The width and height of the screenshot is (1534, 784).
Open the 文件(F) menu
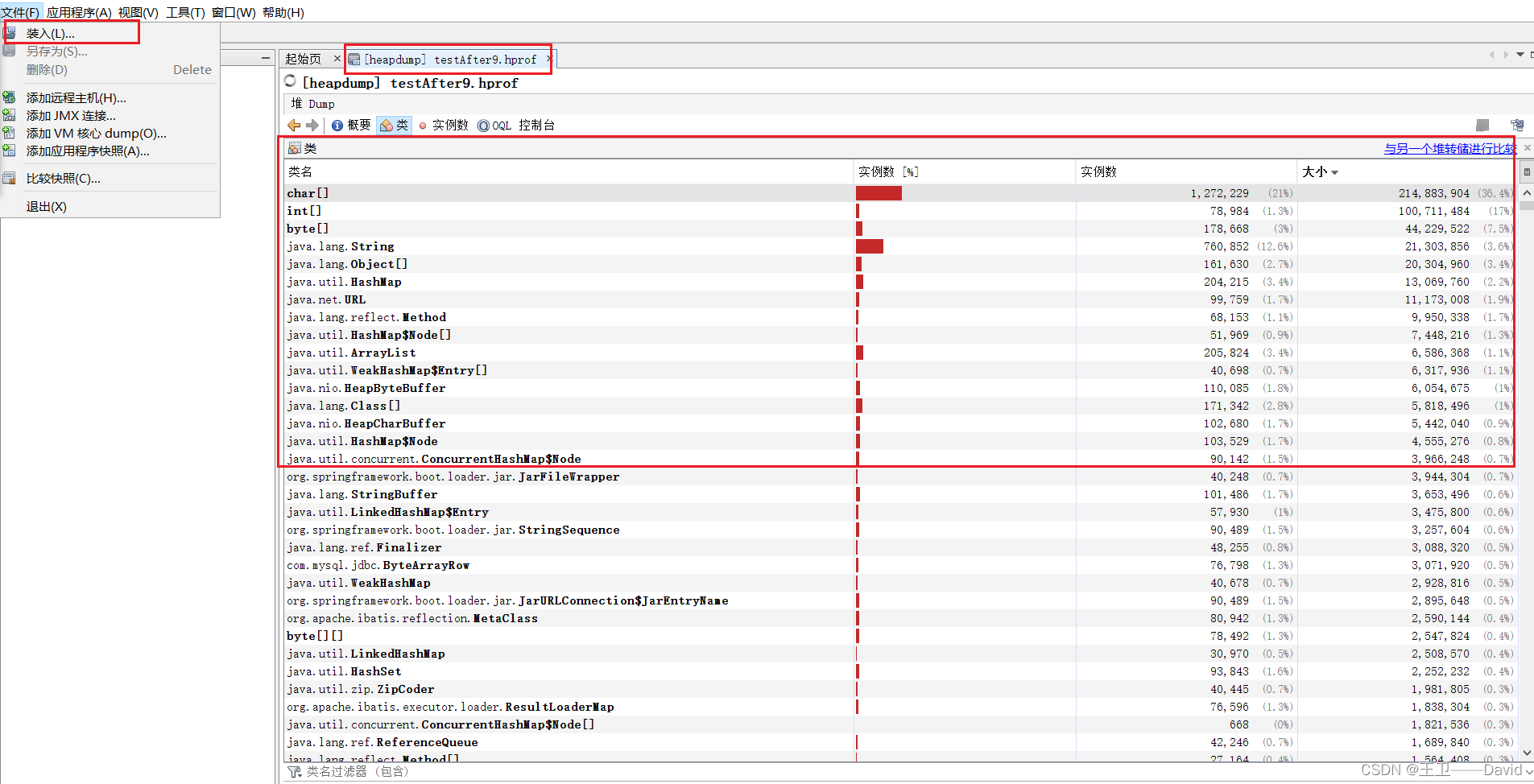coord(20,12)
